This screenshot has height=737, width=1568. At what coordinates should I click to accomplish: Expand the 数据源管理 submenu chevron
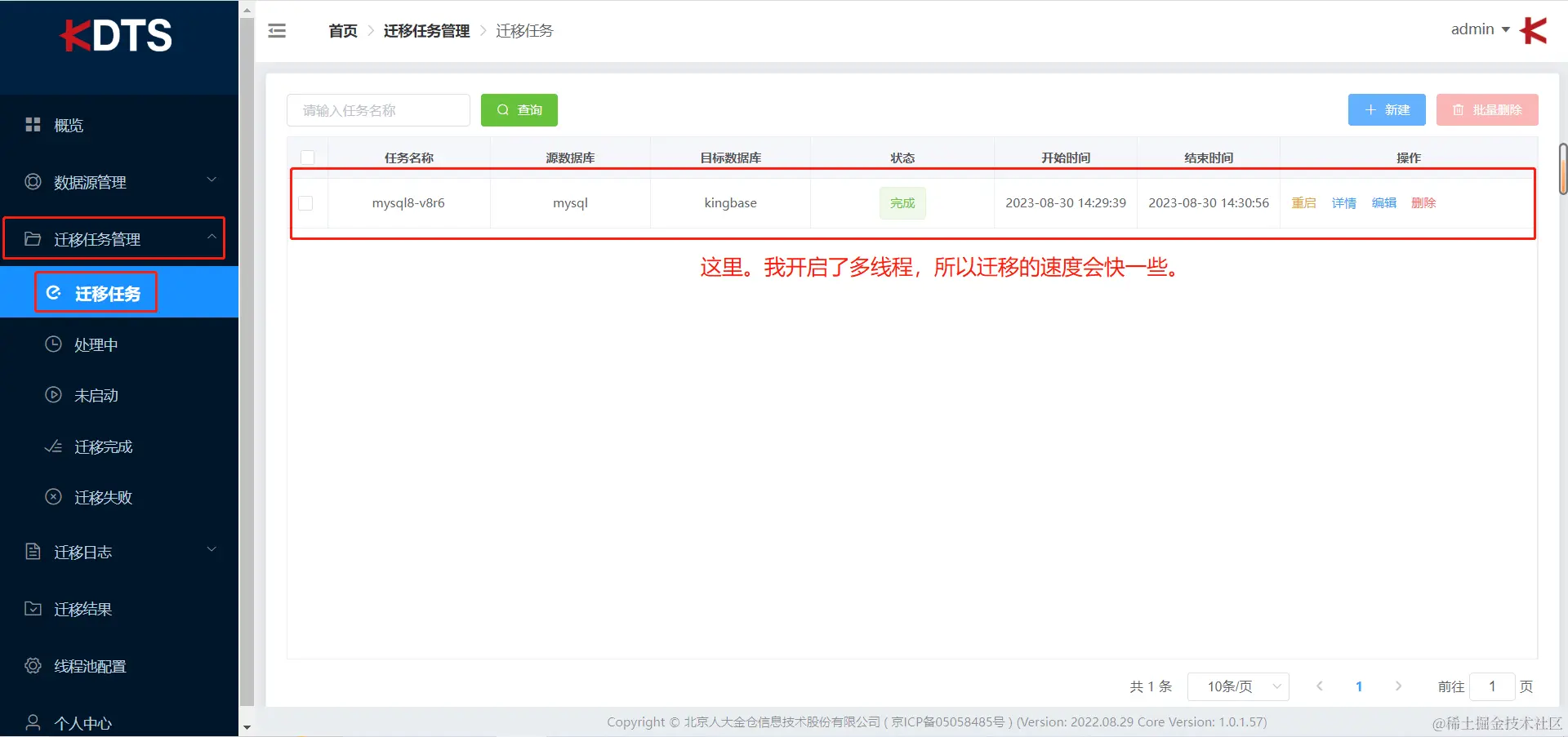pos(212,180)
